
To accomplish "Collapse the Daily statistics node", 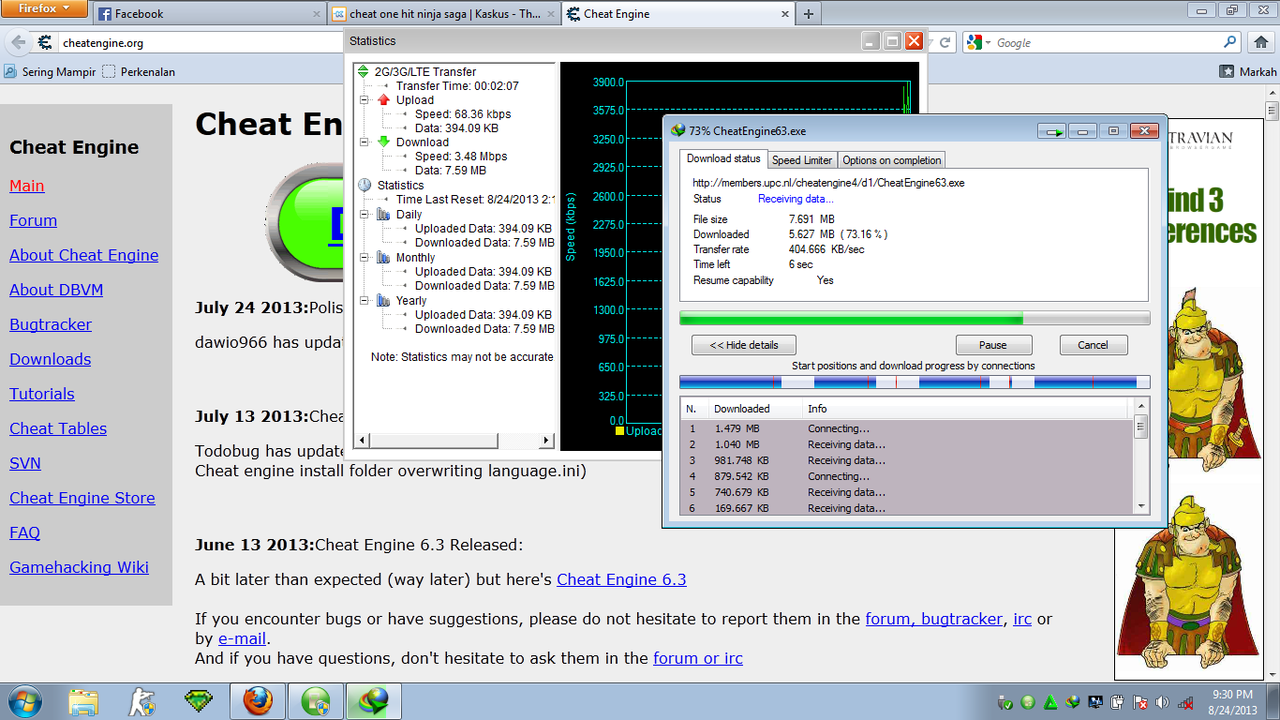I will [365, 215].
